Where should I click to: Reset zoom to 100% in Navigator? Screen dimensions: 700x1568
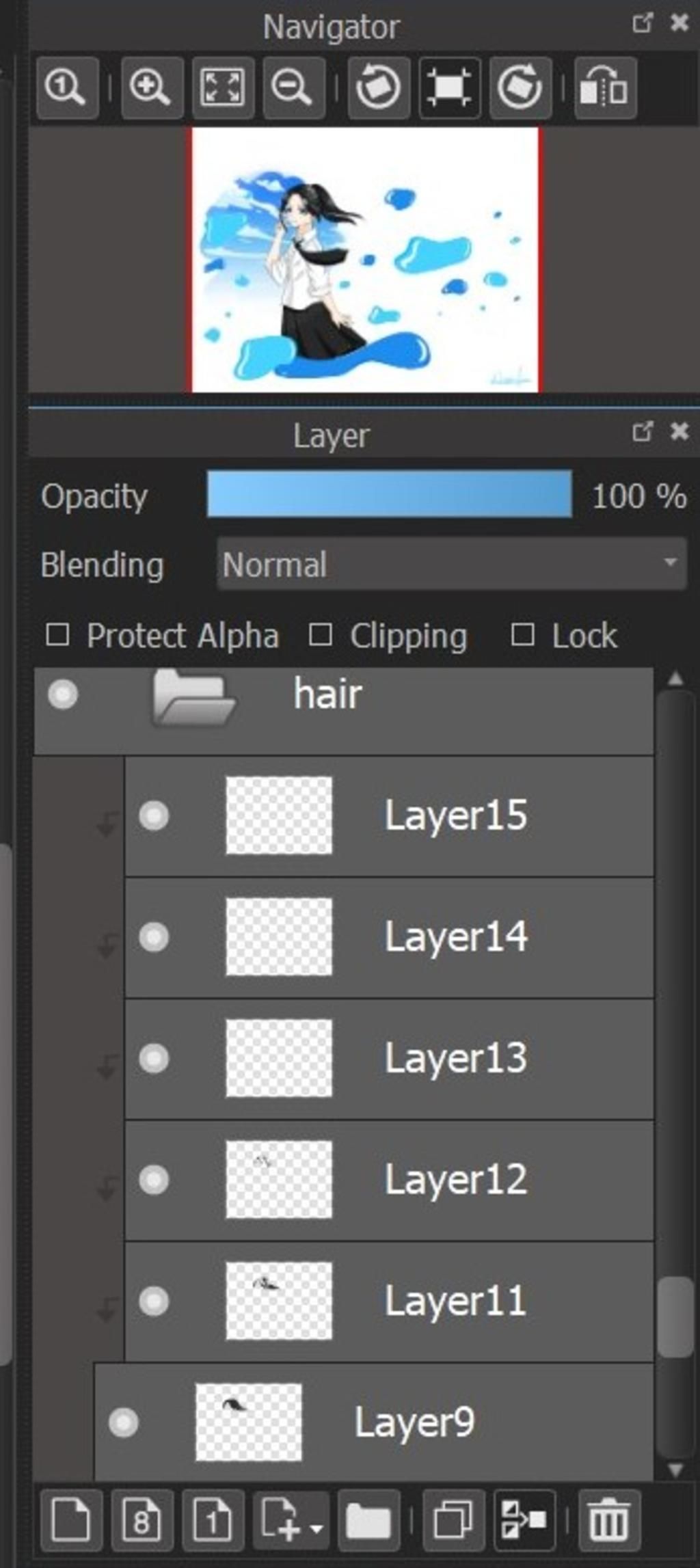(67, 88)
